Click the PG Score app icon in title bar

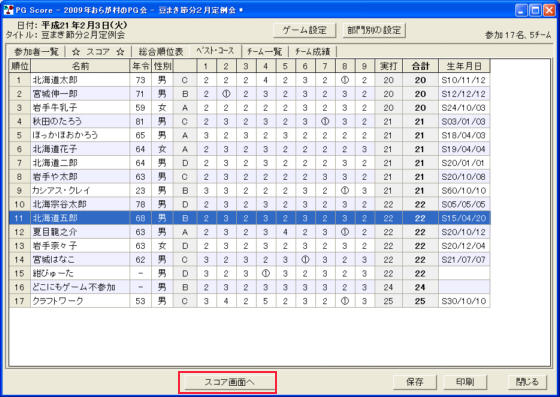(x=8, y=10)
